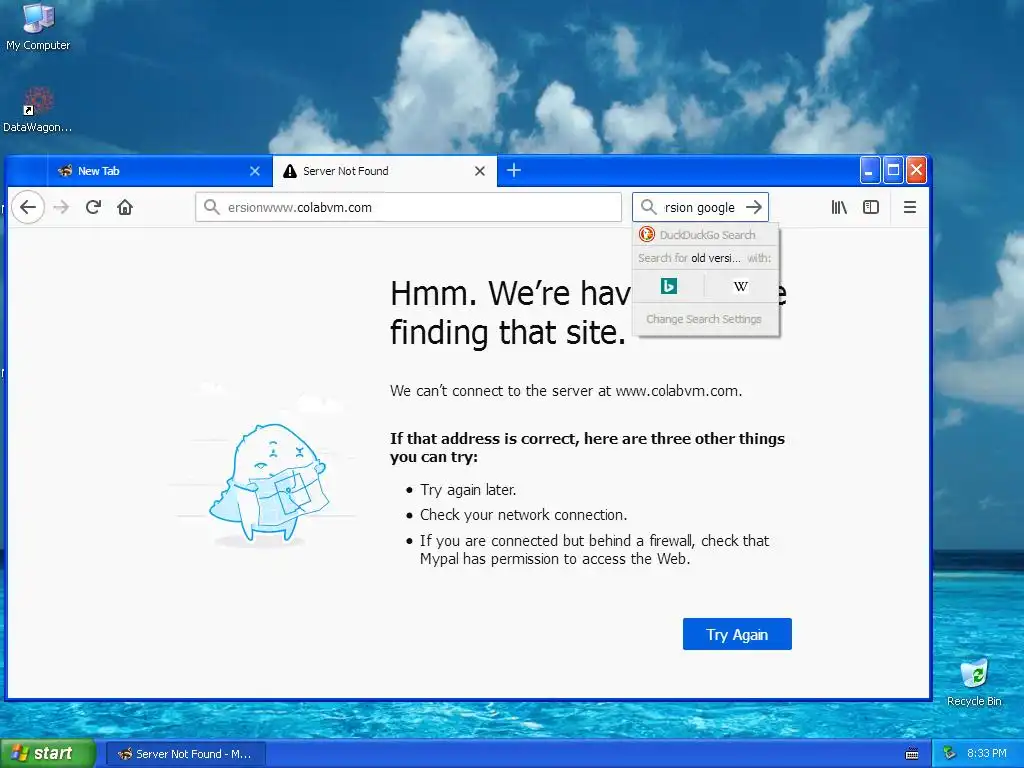Click the 'Try again later.' list item
Image resolution: width=1024 pixels, height=768 pixels.
tap(468, 490)
